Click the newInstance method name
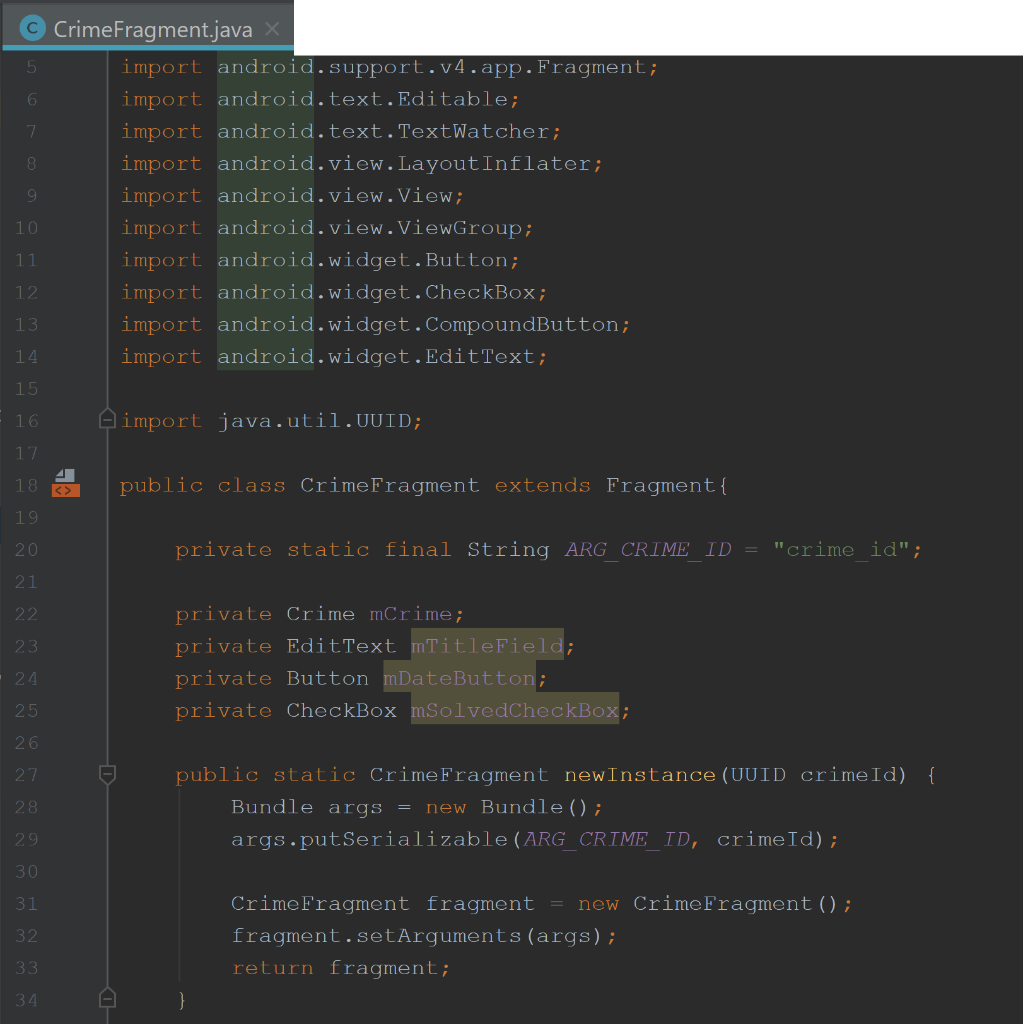Screen dimensions: 1023x1024 pos(640,775)
